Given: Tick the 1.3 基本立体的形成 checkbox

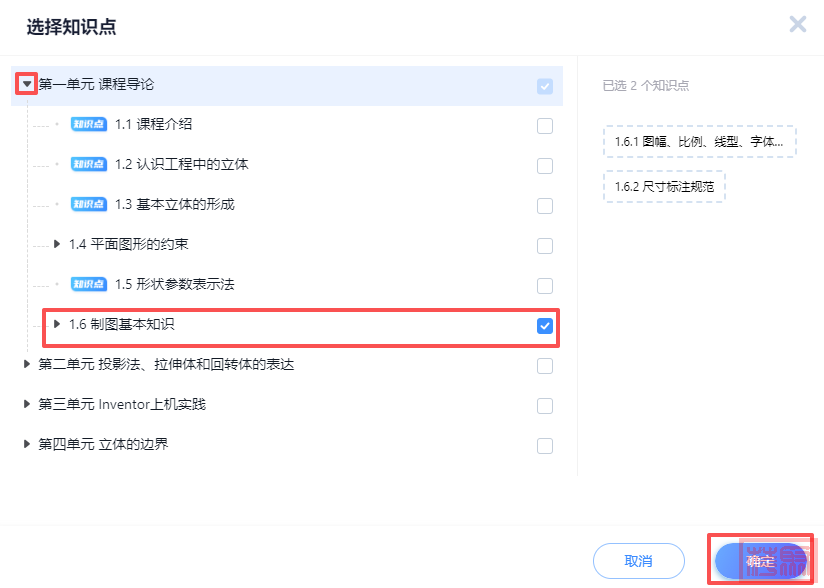Looking at the screenshot, I should coord(545,206).
